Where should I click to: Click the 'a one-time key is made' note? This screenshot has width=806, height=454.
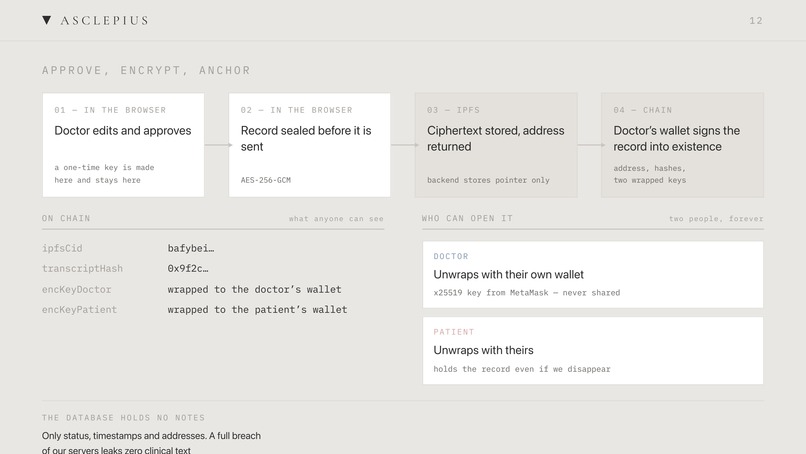coord(104,174)
